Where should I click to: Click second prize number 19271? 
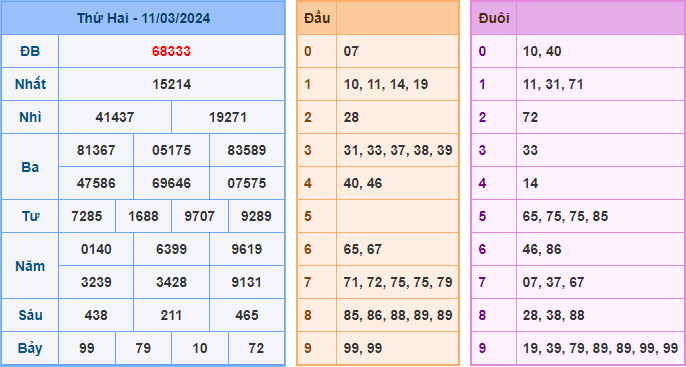(228, 117)
